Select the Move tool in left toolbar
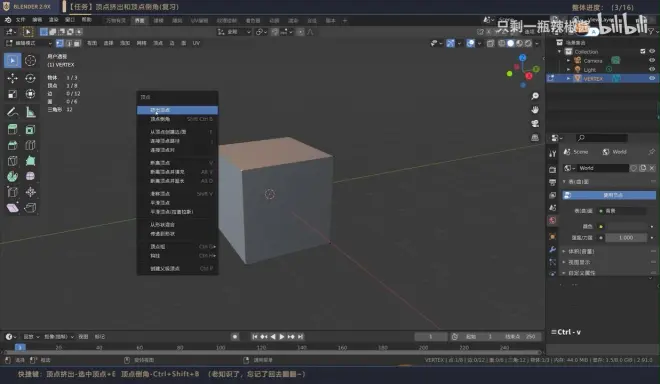Image resolution: width=660 pixels, height=384 pixels. pyautogui.click(x=12, y=78)
